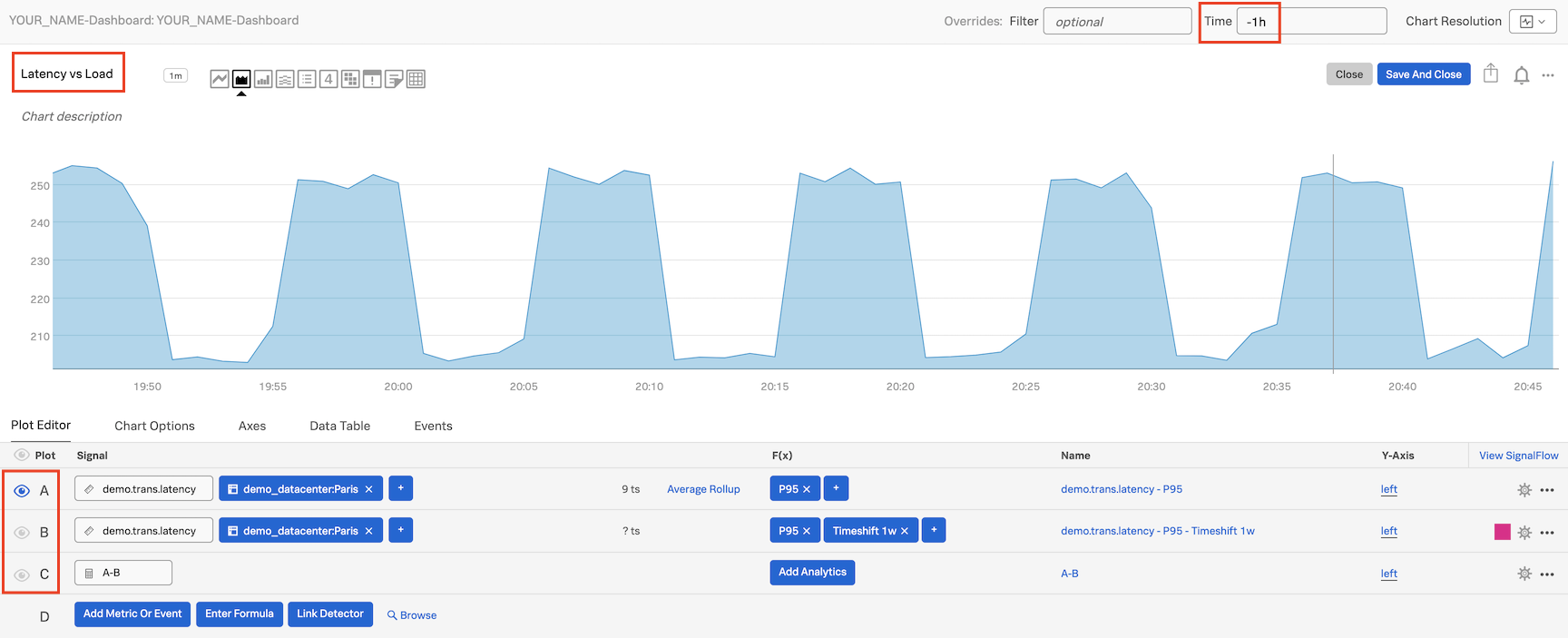Open the Data Table tab

pos(339,426)
